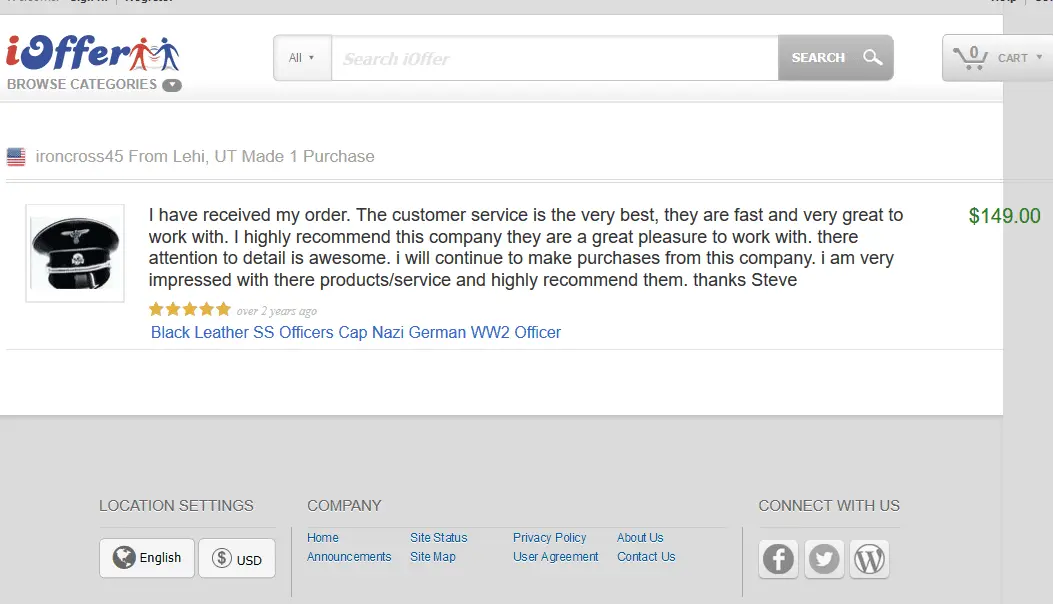Open the SS Officers Cap product thumbnail

click(x=75, y=253)
